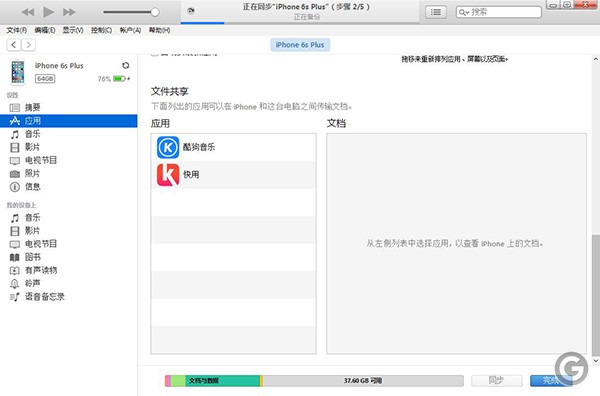Open the 控制(C) menu
600x396 pixels.
pos(101,30)
